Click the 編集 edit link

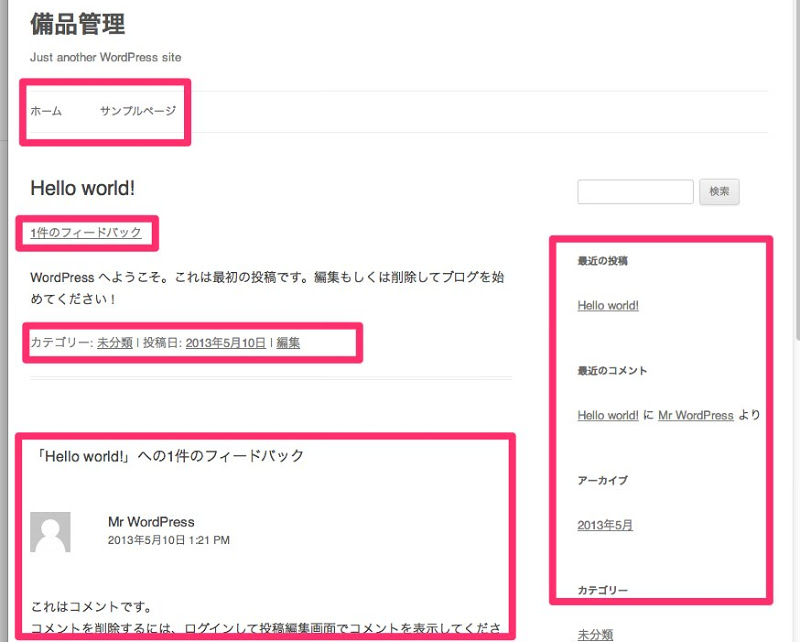288,343
